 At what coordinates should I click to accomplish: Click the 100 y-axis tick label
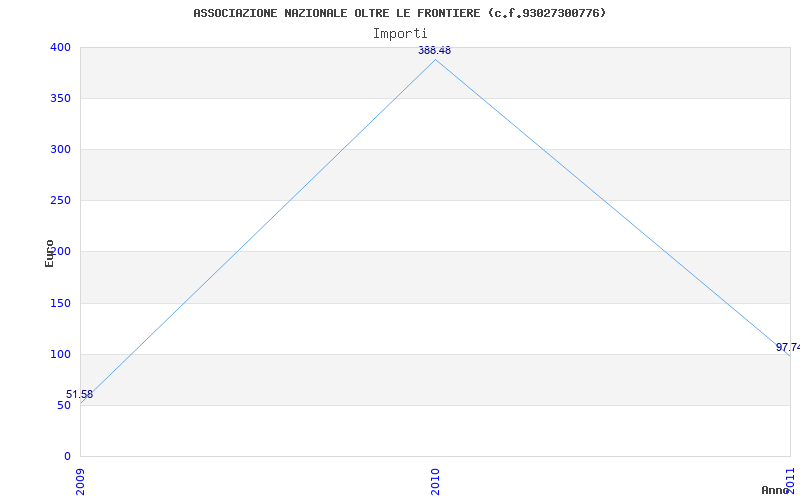(x=60, y=355)
